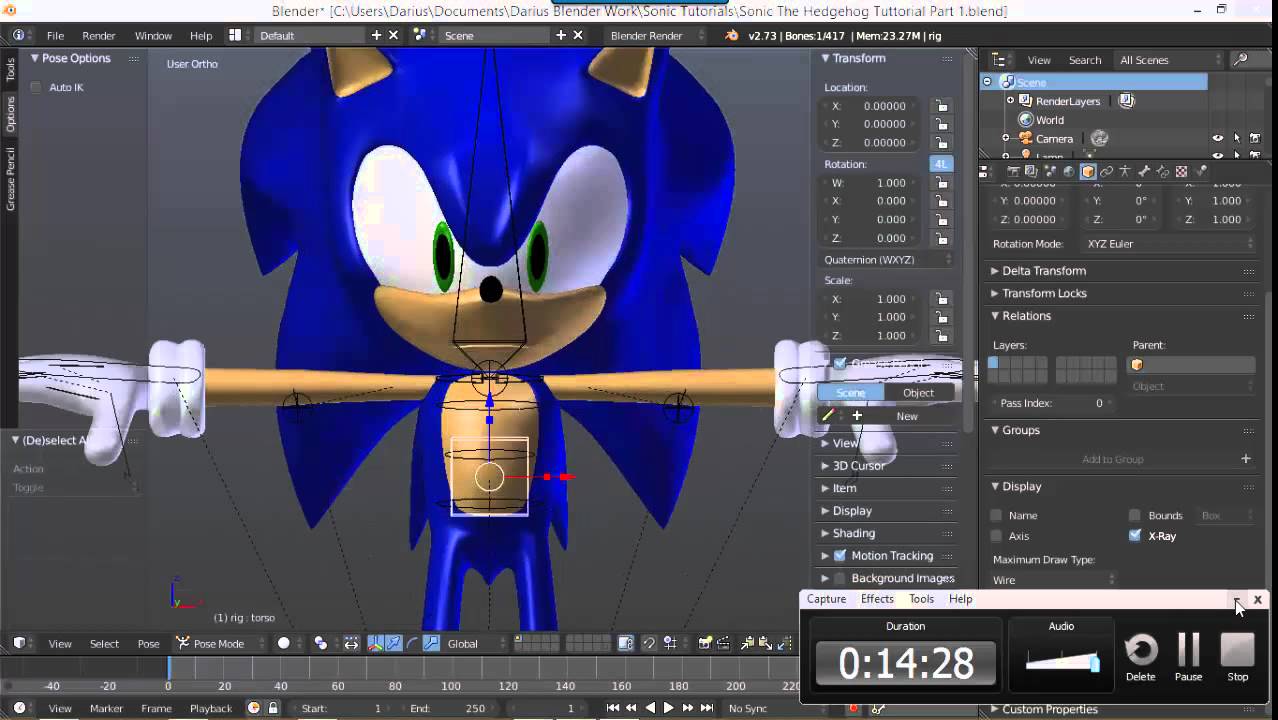Check the Background Images checkbox

point(840,578)
